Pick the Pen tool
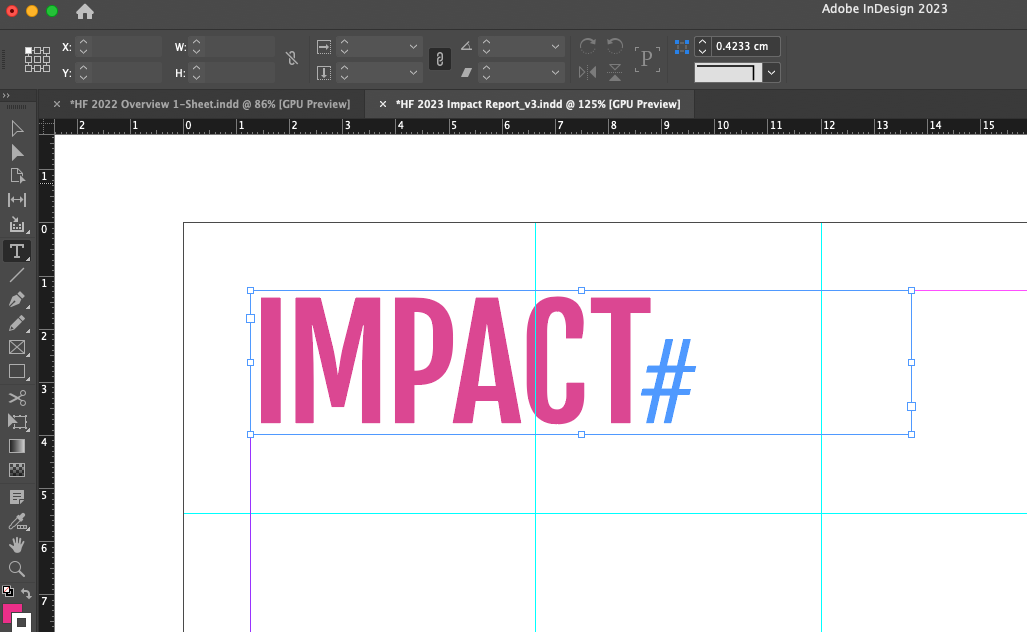The height and width of the screenshot is (632, 1027). (x=16, y=300)
